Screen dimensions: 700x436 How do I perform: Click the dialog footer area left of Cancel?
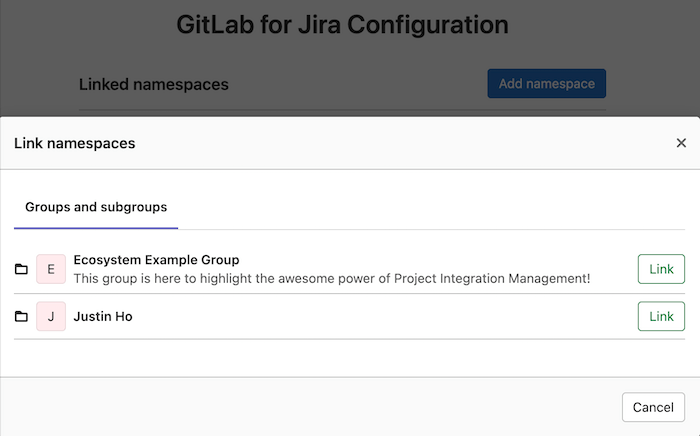pos(300,407)
